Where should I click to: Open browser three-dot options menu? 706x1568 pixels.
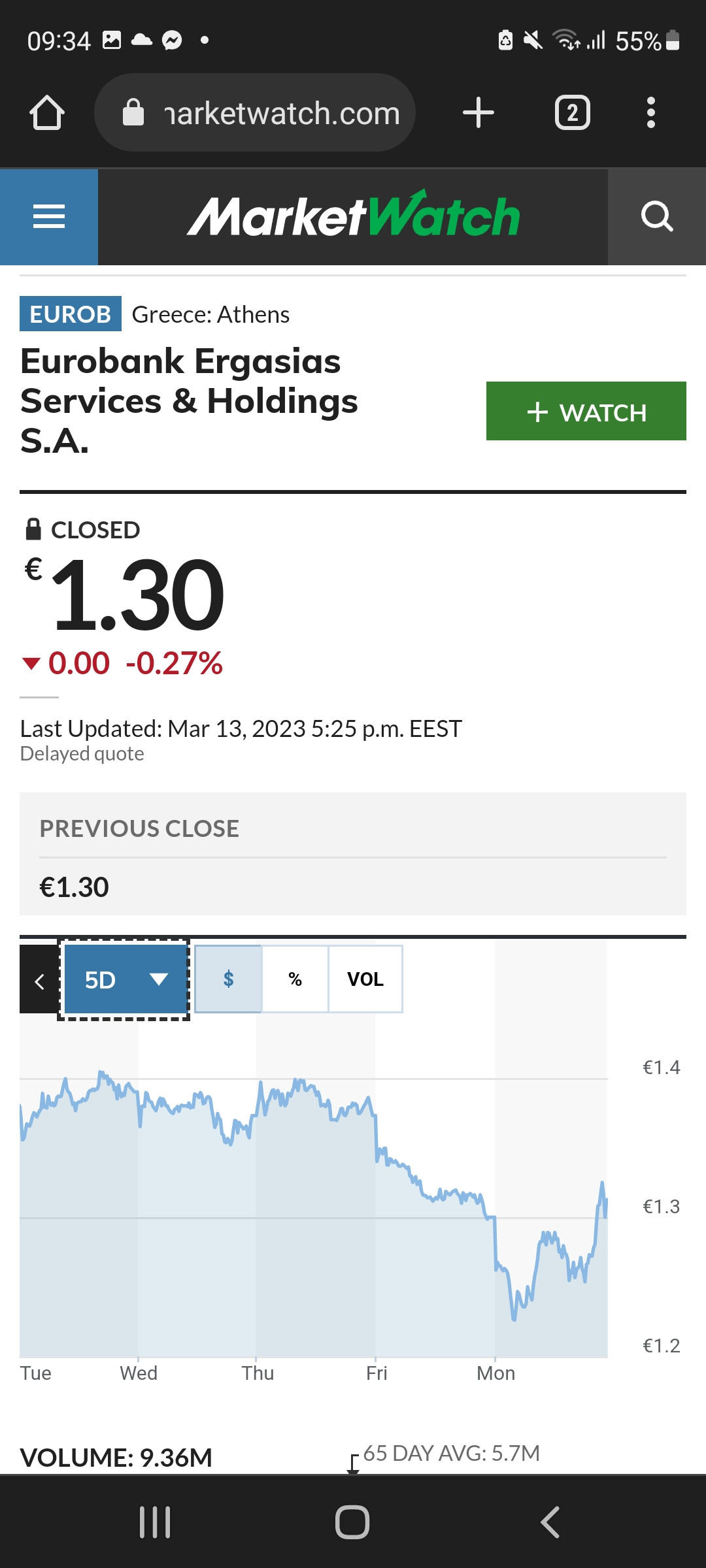pyautogui.click(x=650, y=113)
